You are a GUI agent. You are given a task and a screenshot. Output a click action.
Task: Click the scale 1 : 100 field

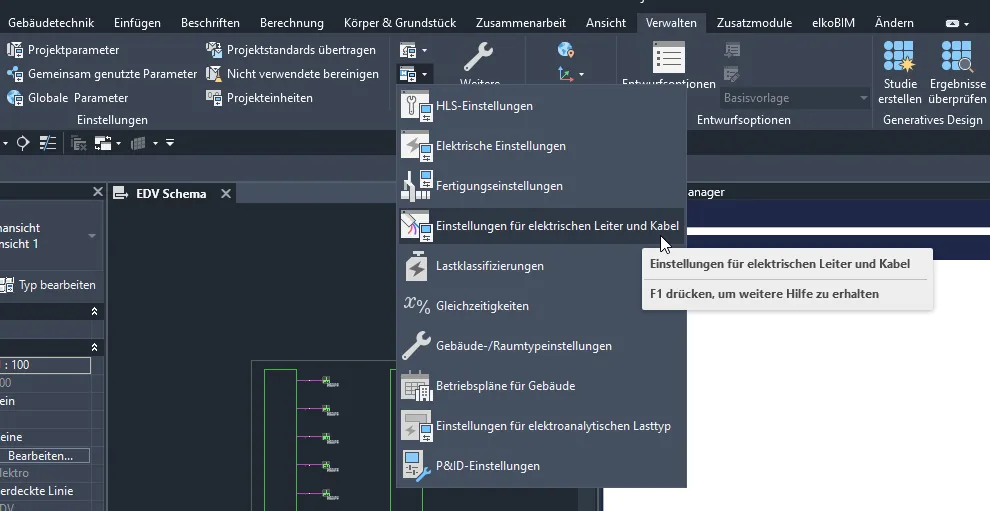coord(45,365)
